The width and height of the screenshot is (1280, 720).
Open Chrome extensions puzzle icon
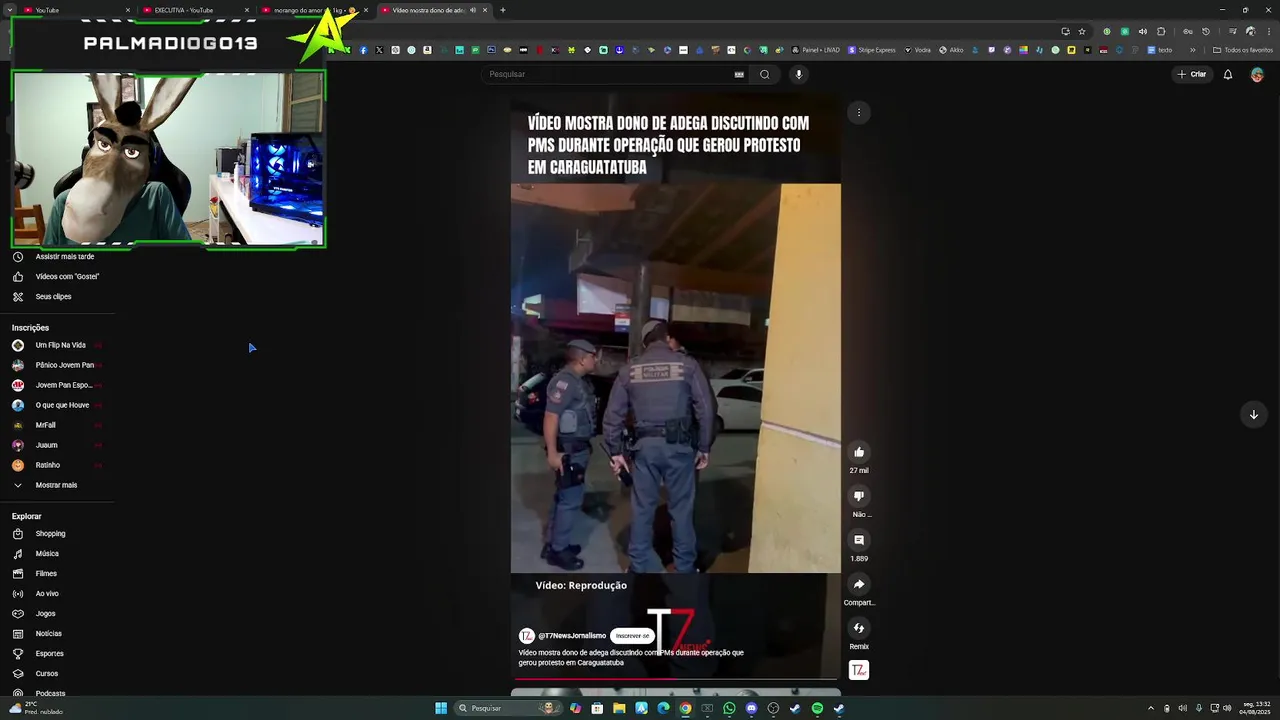tap(1161, 31)
